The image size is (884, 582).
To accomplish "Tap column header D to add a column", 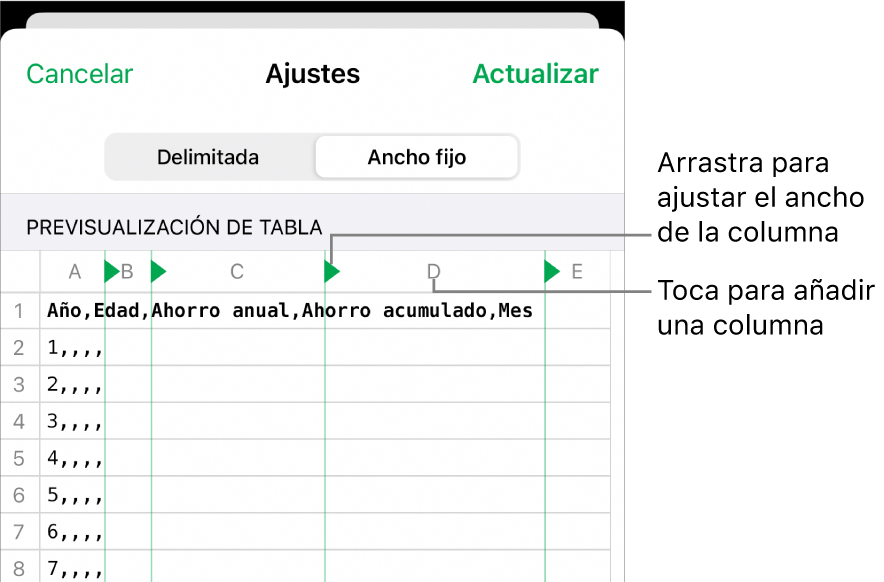I will [x=433, y=272].
